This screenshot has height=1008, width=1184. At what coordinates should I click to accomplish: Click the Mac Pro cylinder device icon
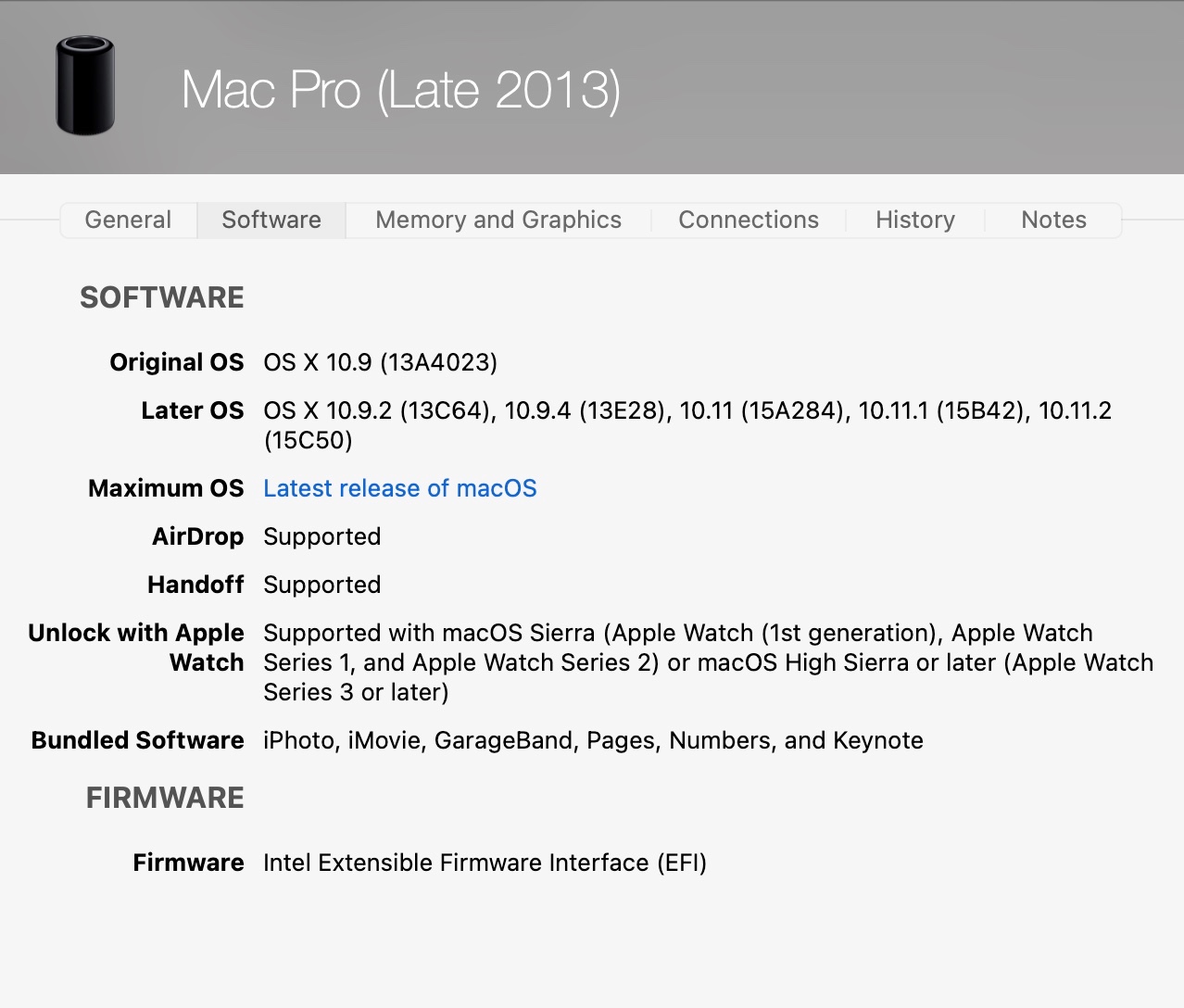(85, 86)
